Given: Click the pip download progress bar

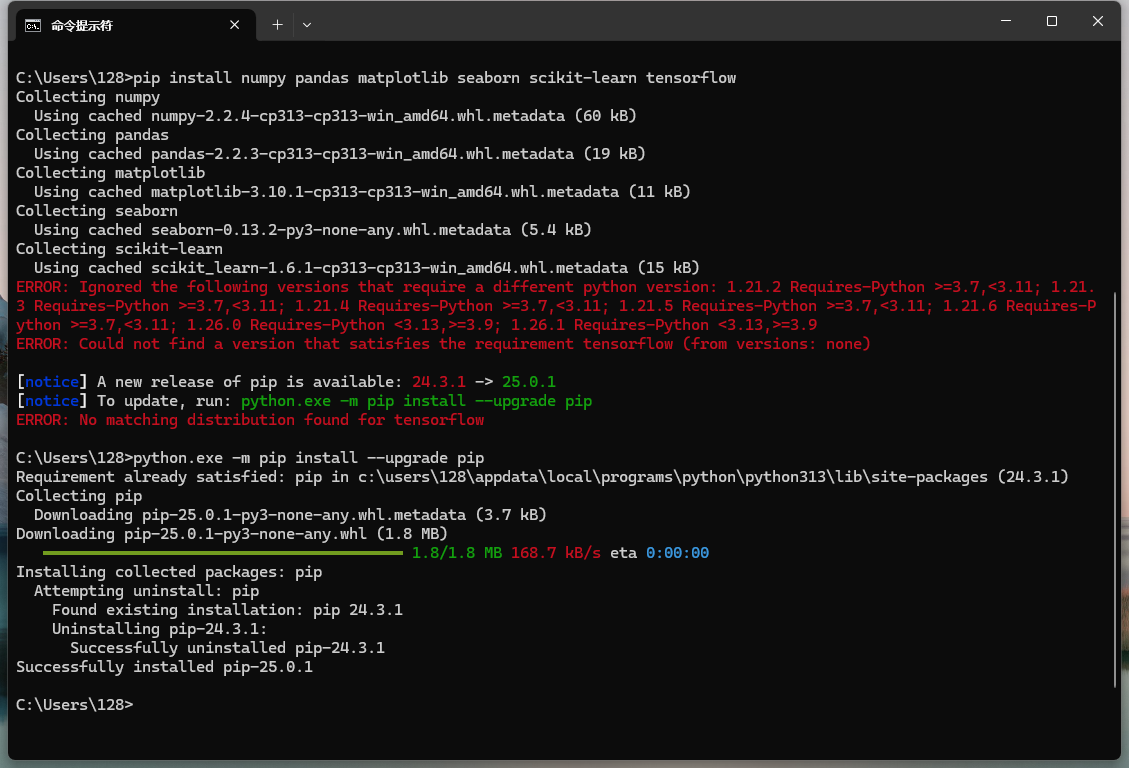Looking at the screenshot, I should pyautogui.click(x=222, y=553).
